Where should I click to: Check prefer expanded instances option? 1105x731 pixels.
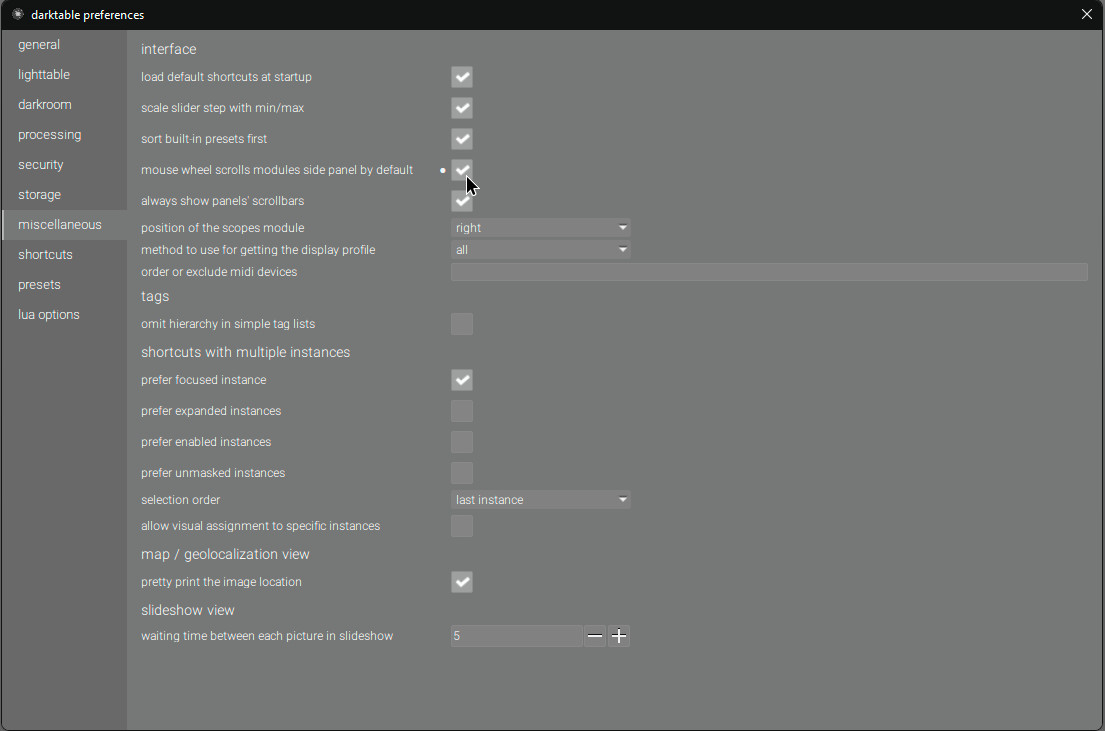coord(461,411)
